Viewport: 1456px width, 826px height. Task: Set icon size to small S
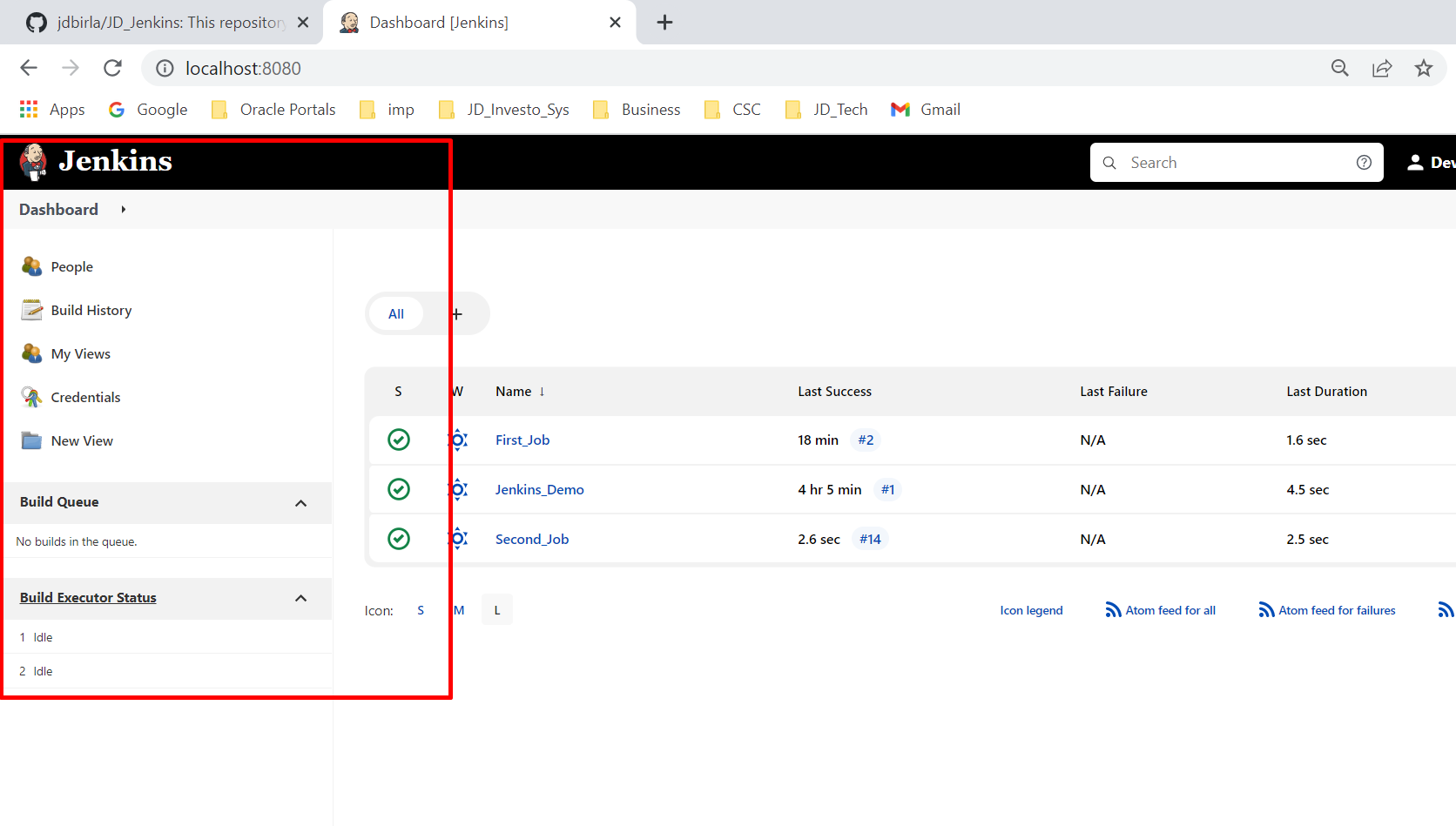point(421,610)
